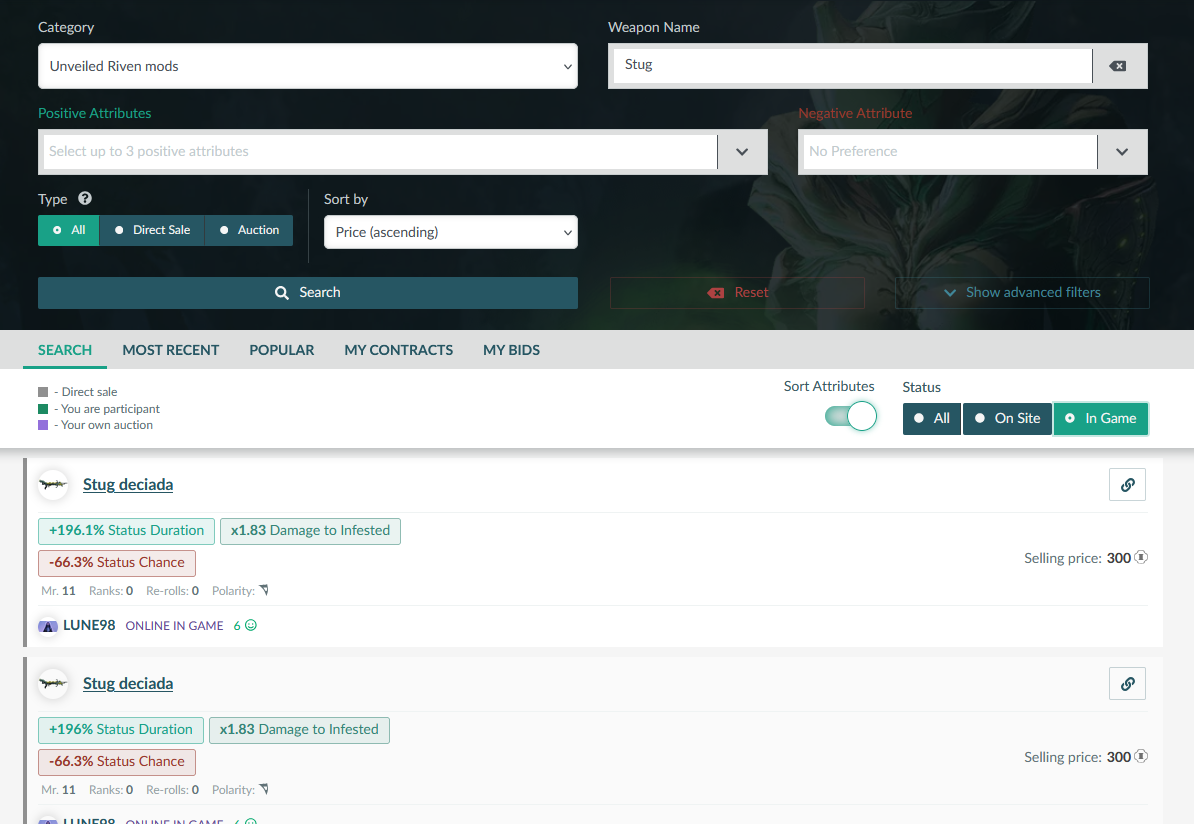Open MY BIDS tab
This screenshot has width=1194, height=824.
512,350
